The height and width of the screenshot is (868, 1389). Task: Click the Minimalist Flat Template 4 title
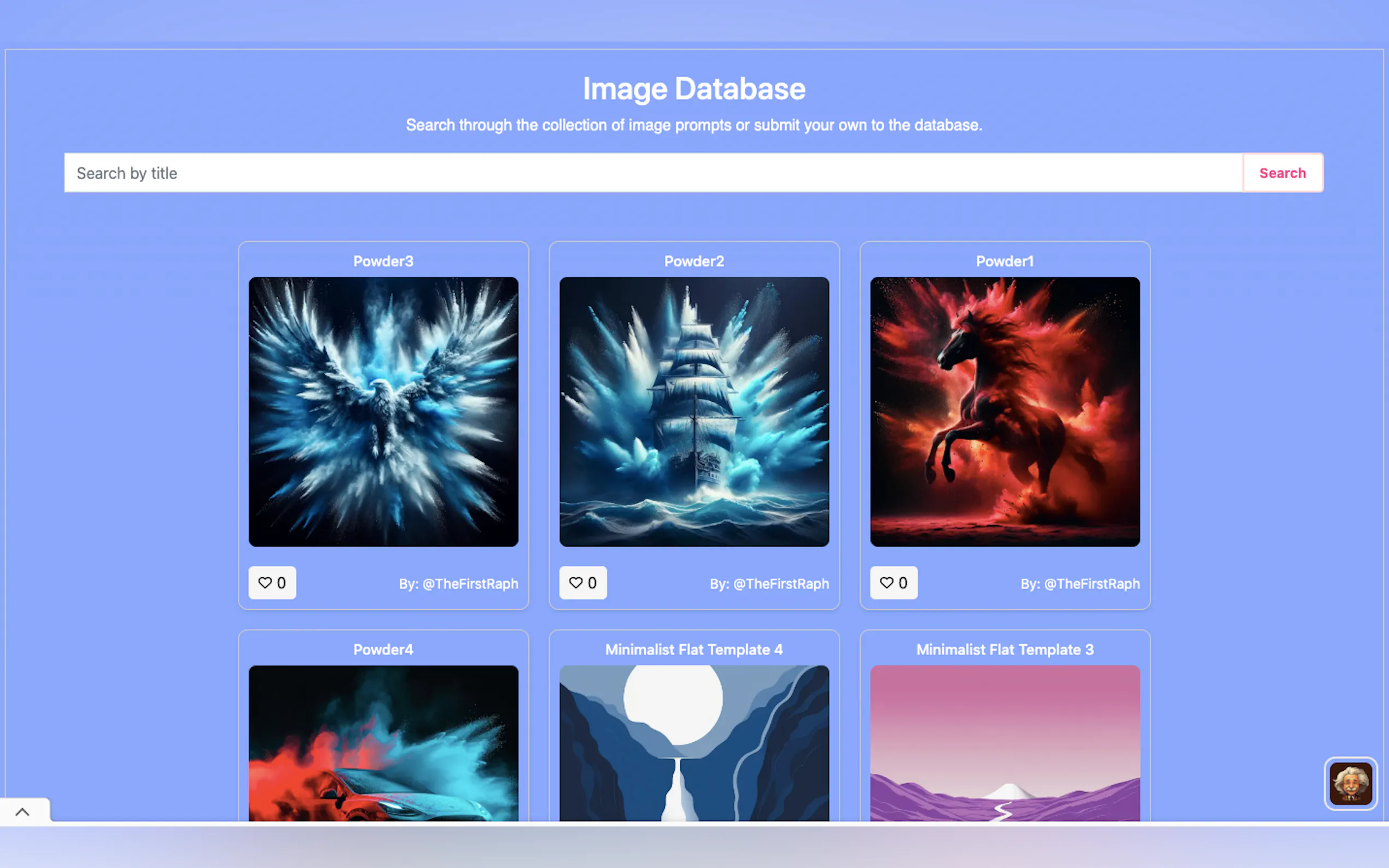click(x=694, y=649)
